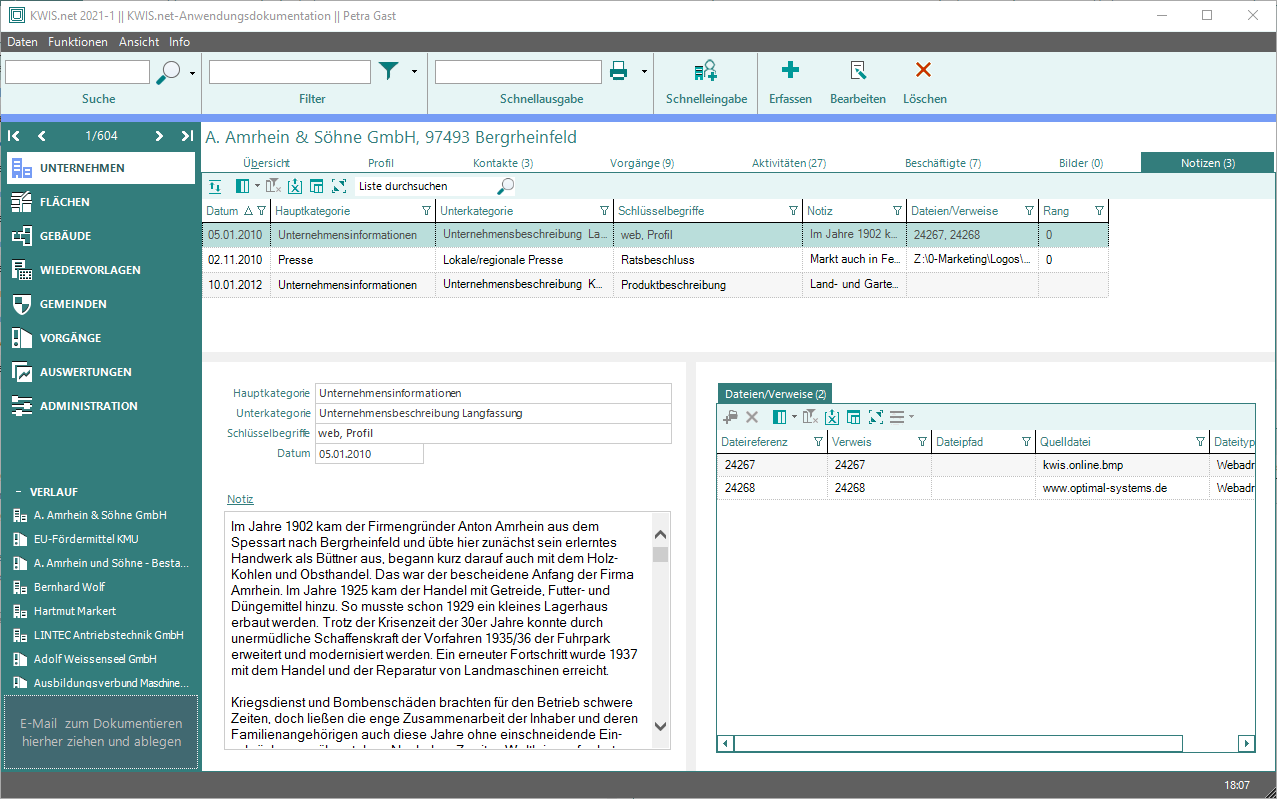The image size is (1277, 799).
Task: Click the Schnellausgabe printer icon
Action: pos(619,71)
